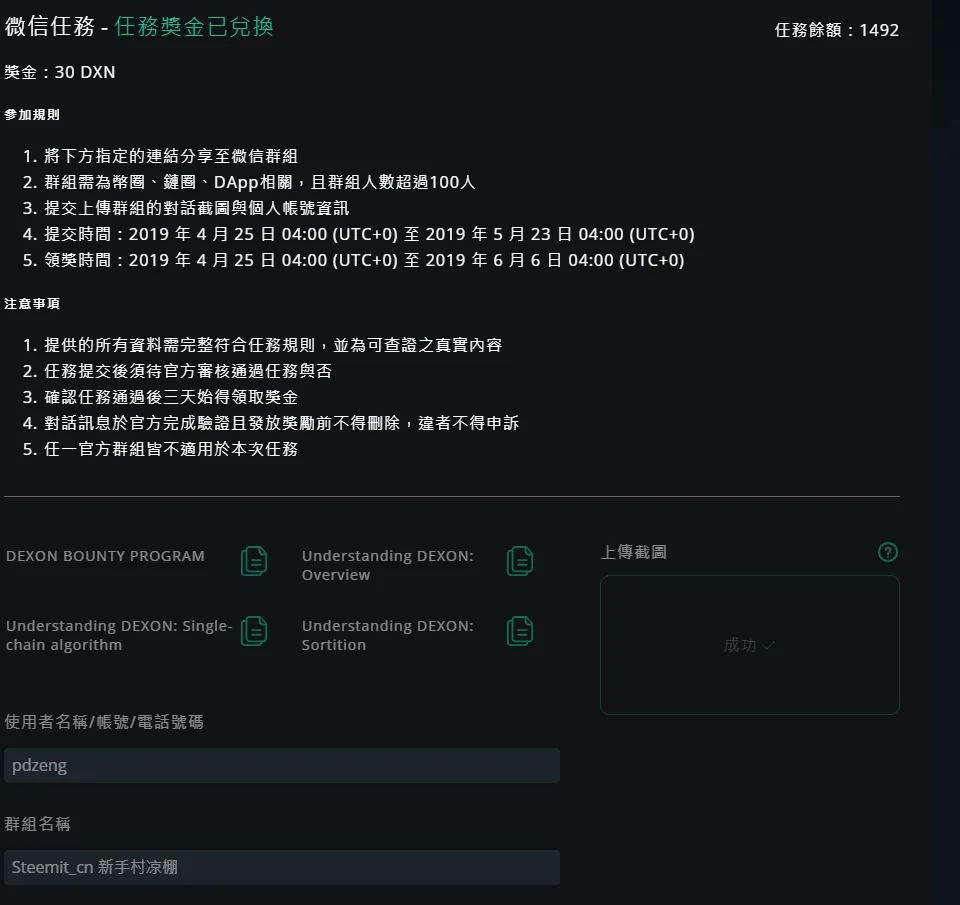Click the 任務餘額：1492 balance text
This screenshot has width=960, height=905.
click(x=836, y=30)
